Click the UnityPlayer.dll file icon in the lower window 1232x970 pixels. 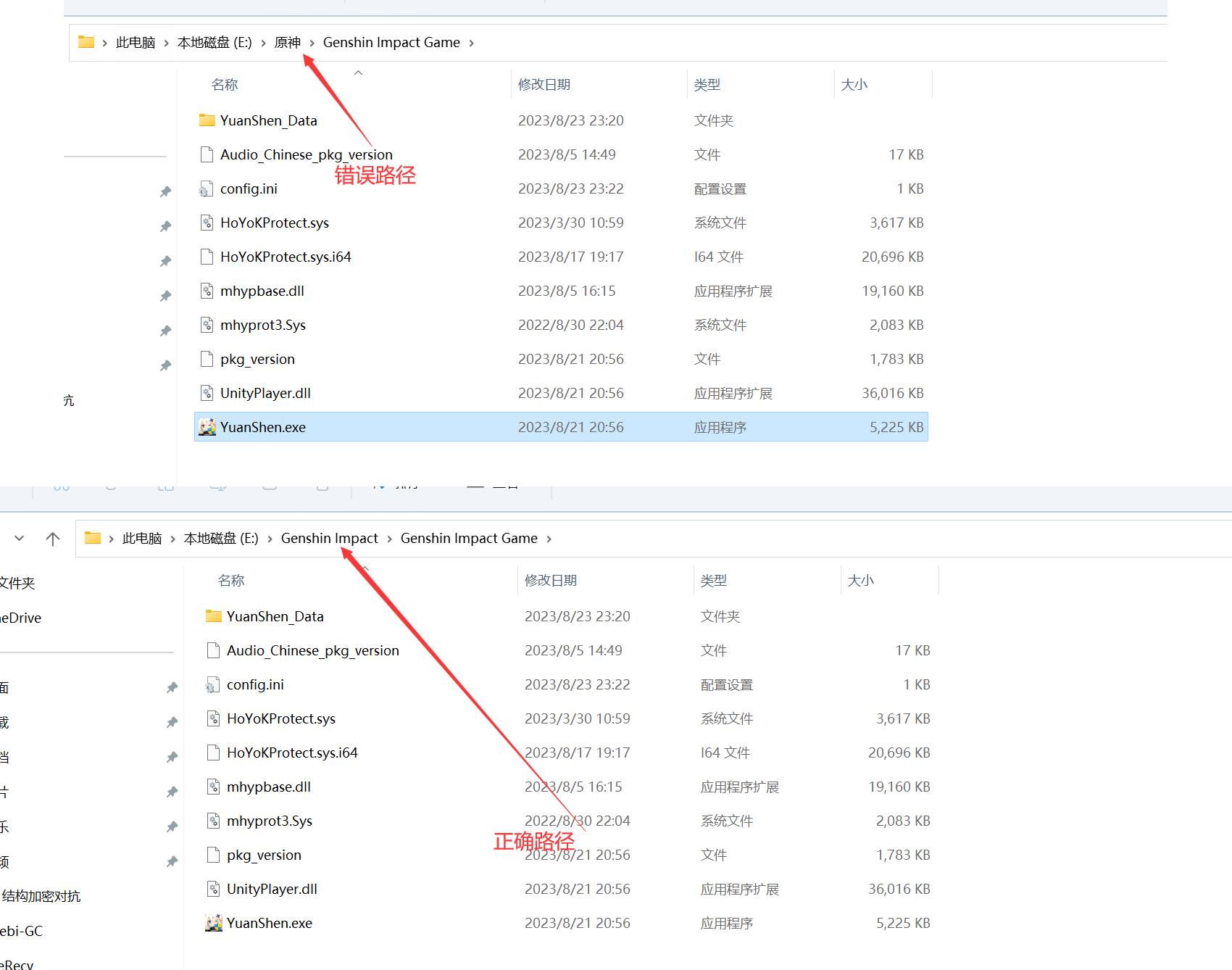click(x=213, y=889)
